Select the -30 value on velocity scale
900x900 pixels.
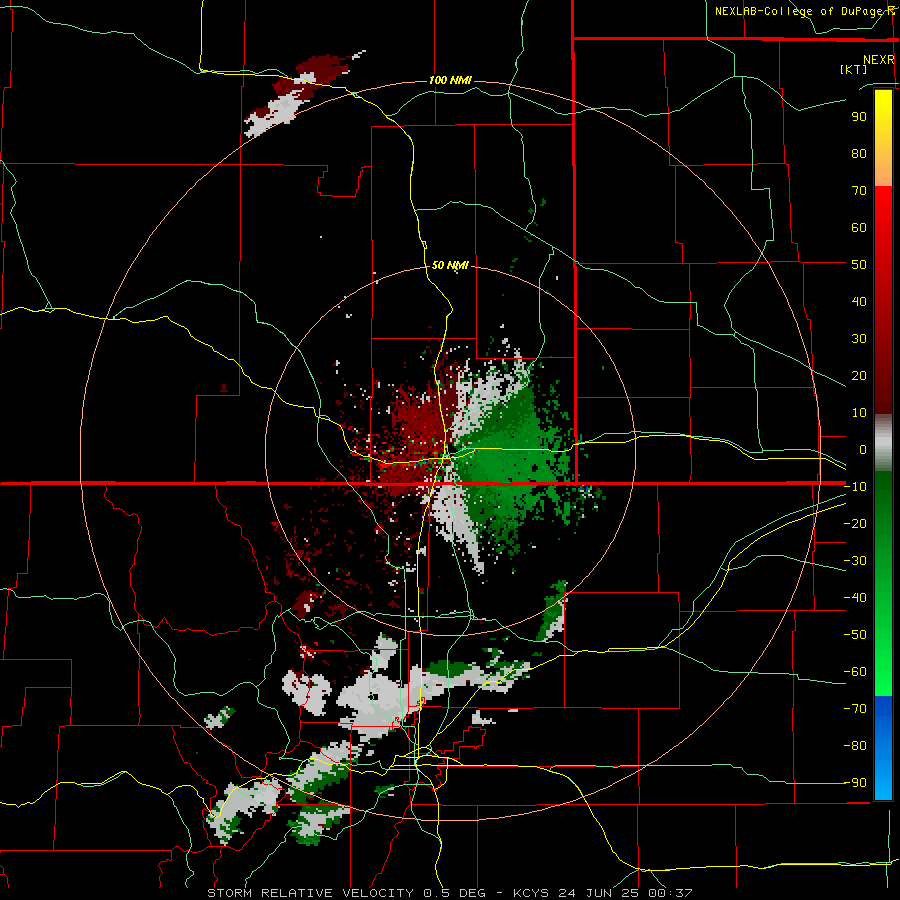coord(855,561)
